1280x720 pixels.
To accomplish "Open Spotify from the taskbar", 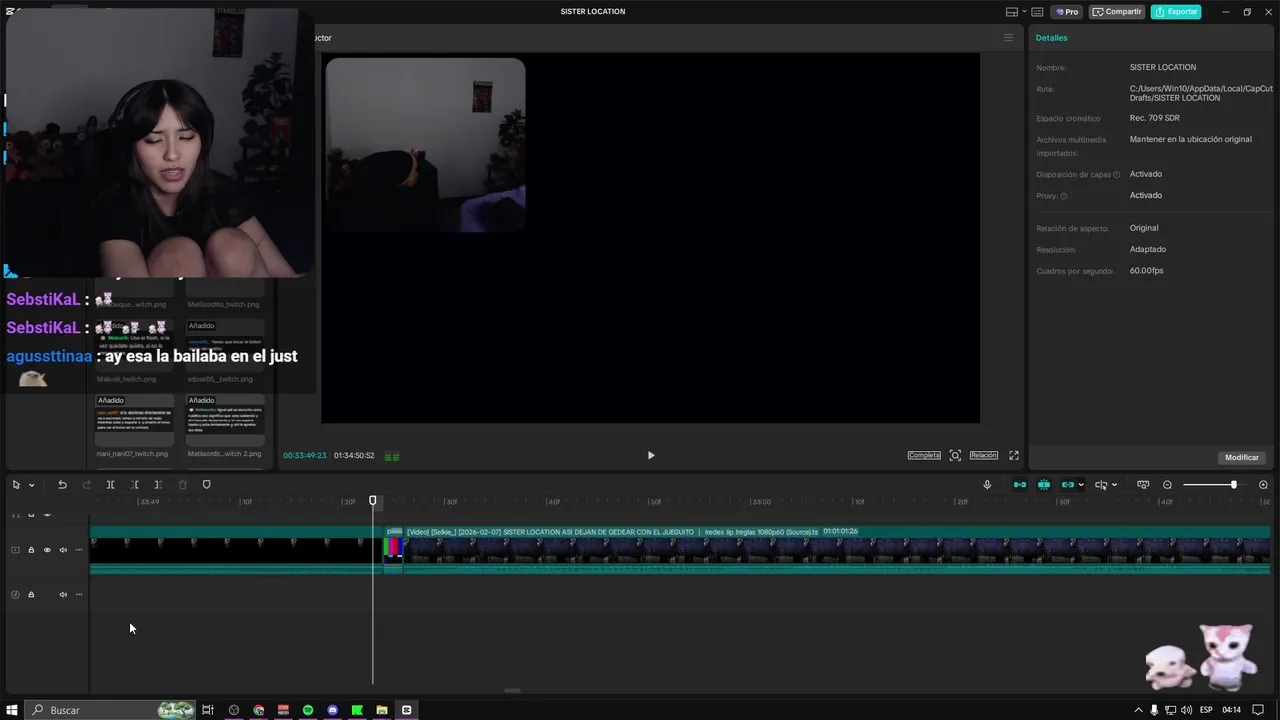I will [308, 710].
